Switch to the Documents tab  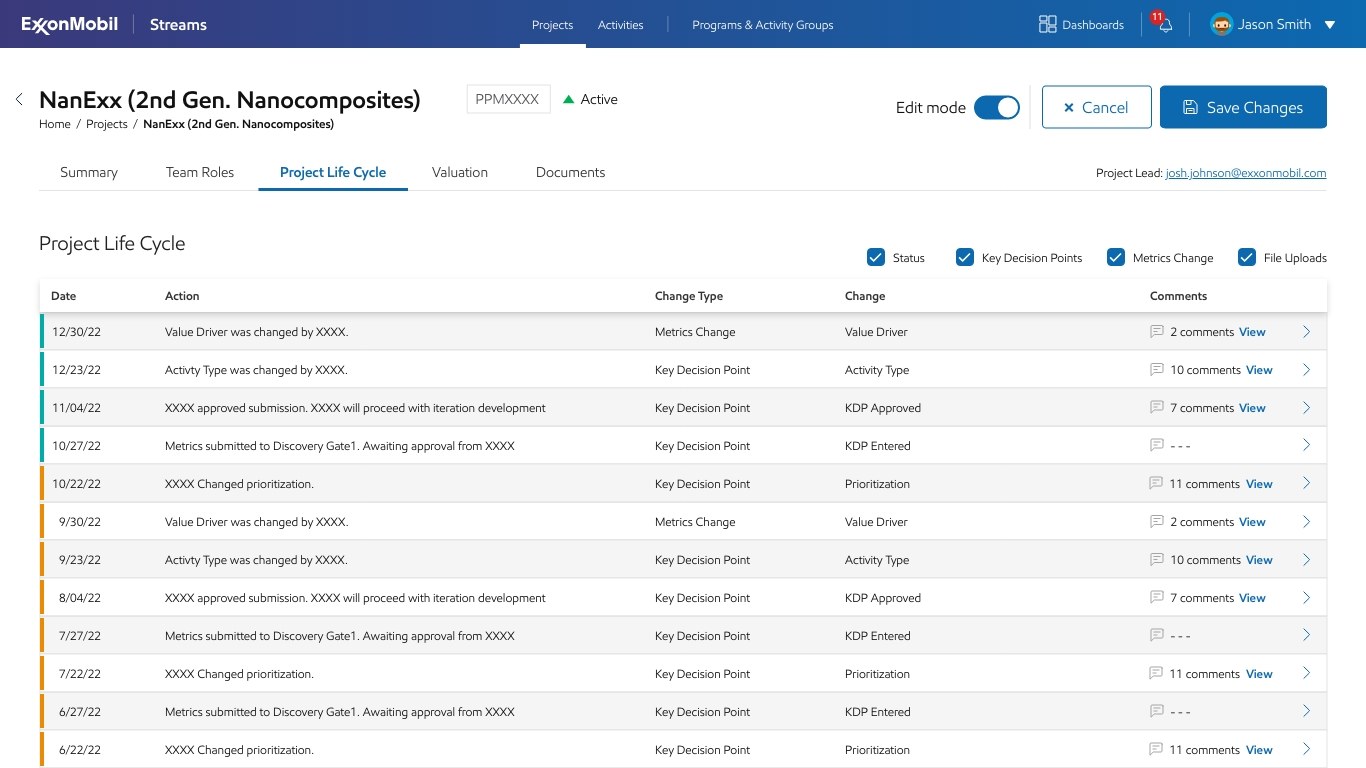(x=570, y=172)
